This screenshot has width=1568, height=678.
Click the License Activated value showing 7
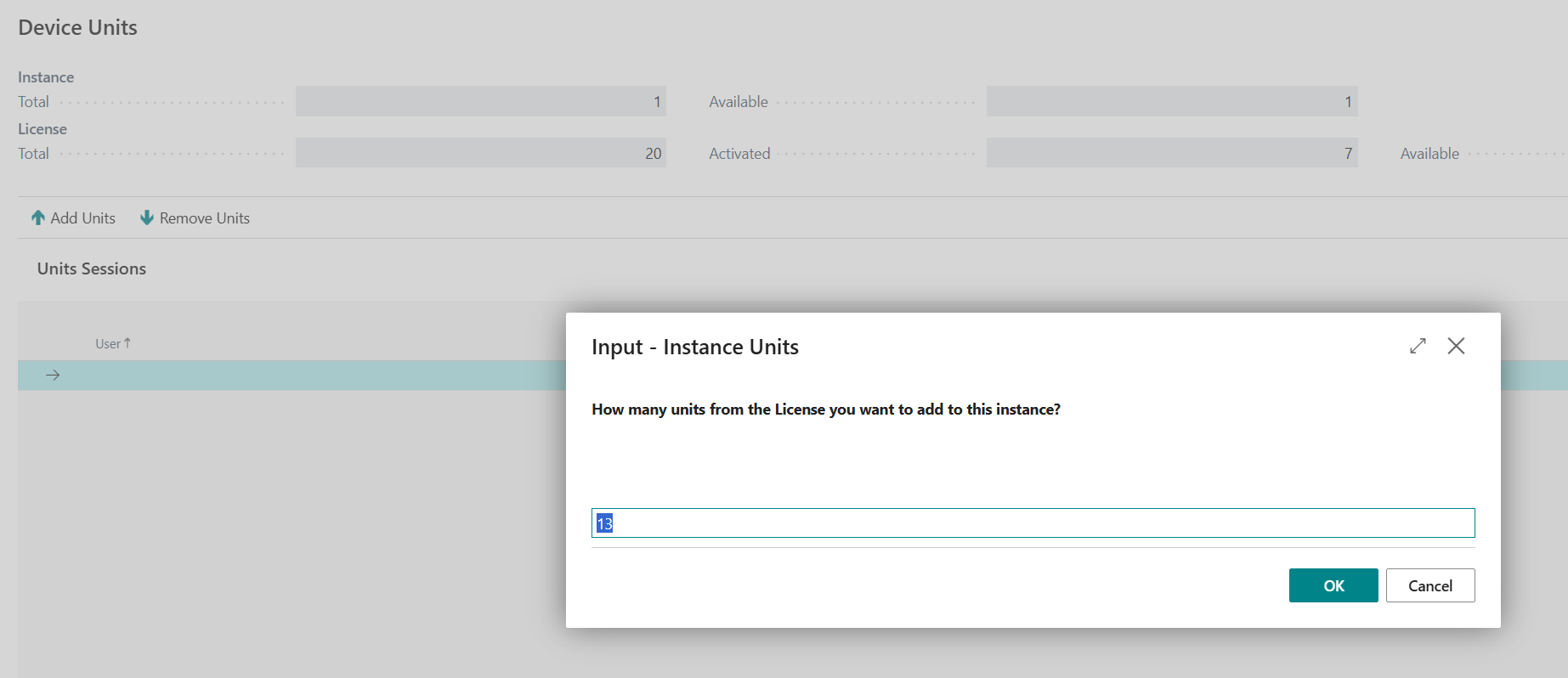tap(1171, 154)
